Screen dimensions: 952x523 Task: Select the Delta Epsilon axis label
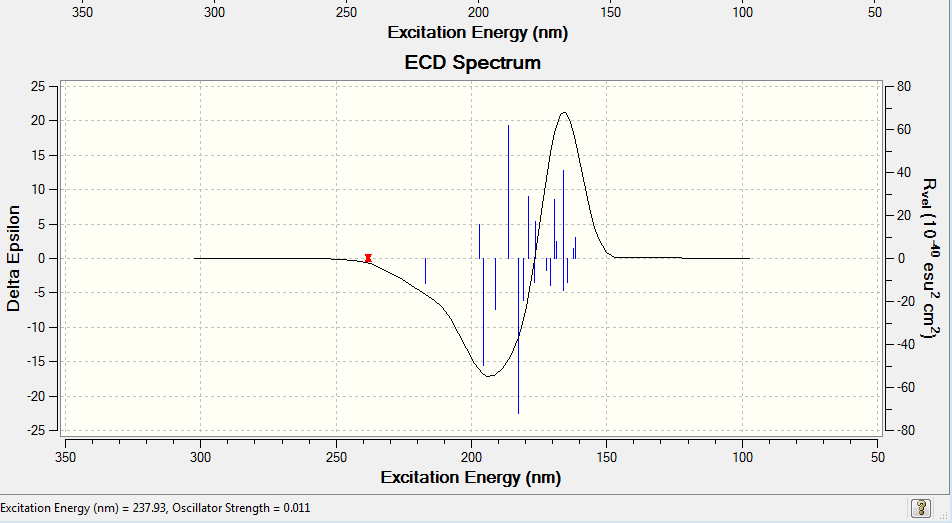point(13,258)
